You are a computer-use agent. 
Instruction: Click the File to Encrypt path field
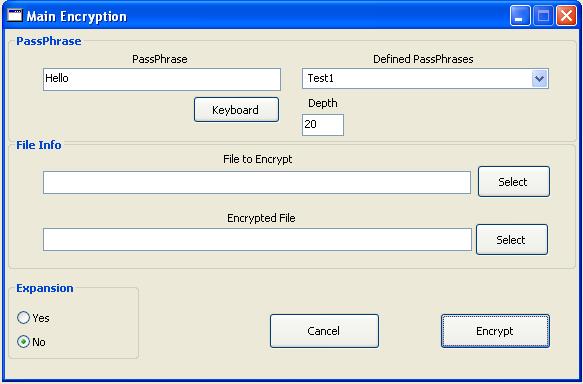coord(257,183)
